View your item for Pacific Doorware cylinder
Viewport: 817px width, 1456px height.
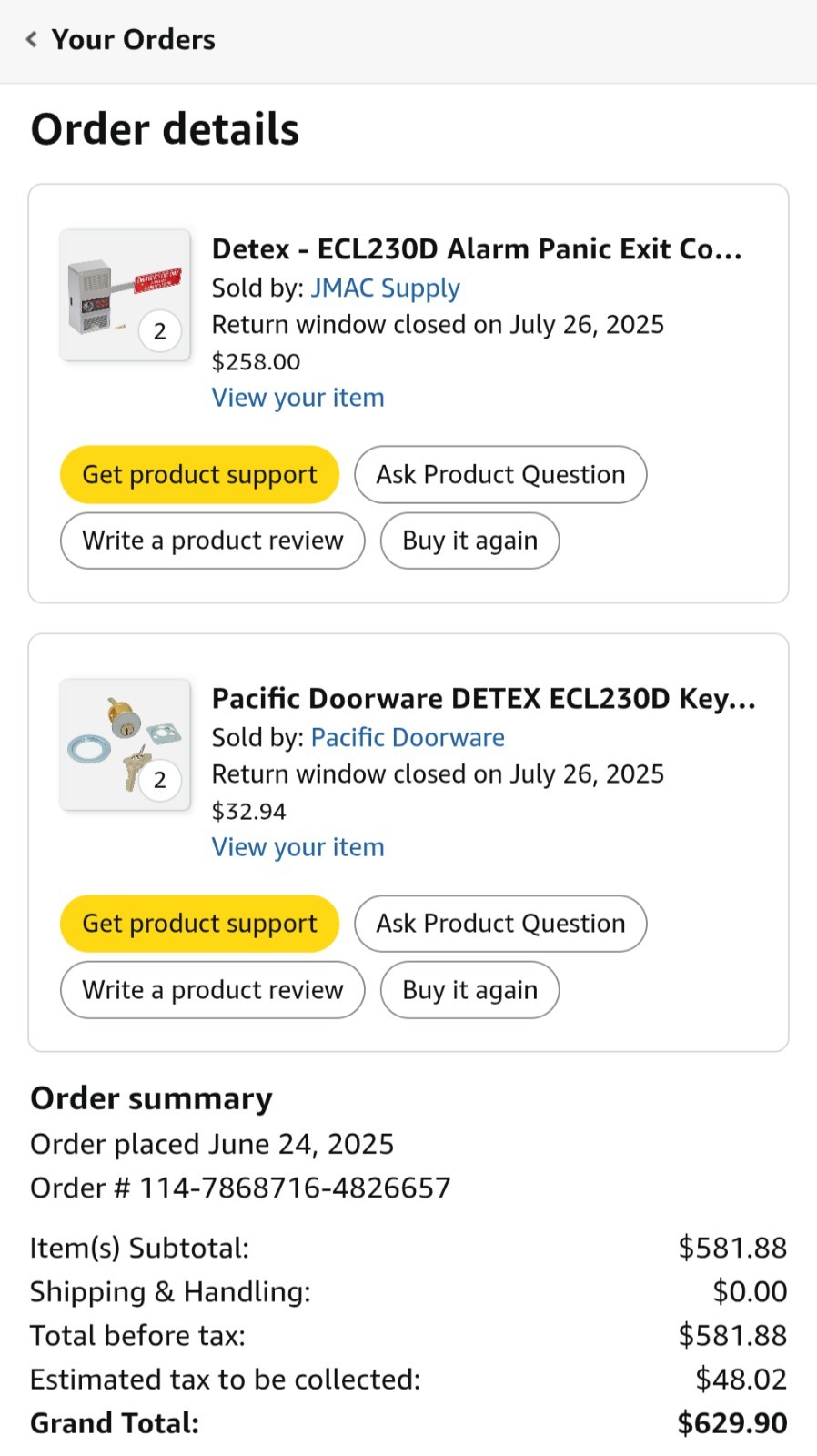pos(298,847)
